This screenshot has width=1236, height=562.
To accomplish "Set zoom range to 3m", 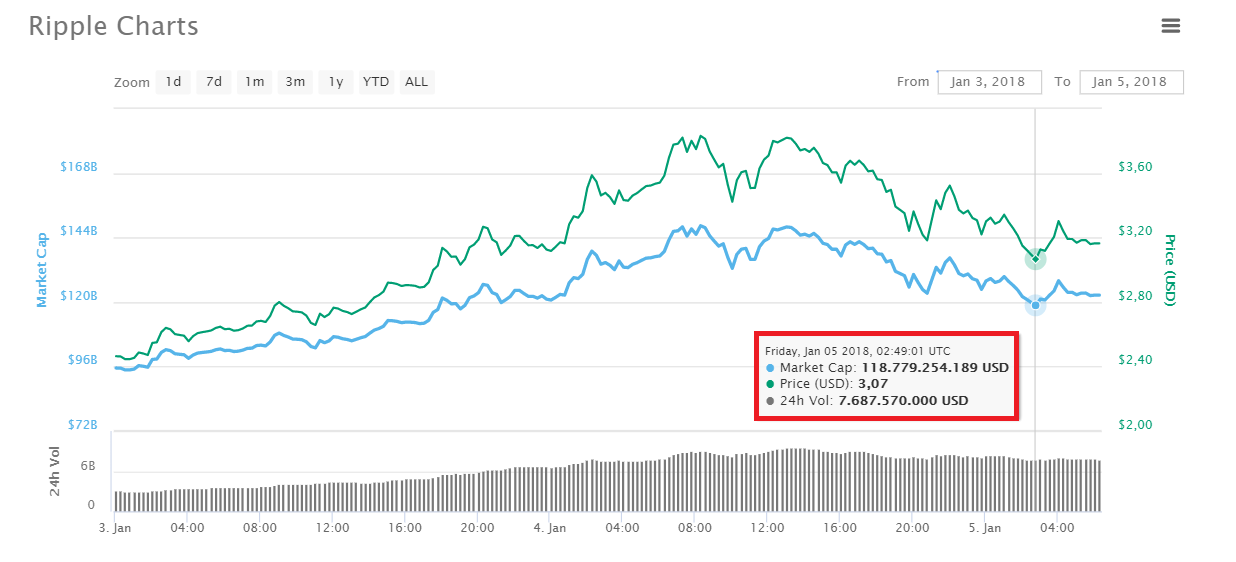I will click(295, 82).
